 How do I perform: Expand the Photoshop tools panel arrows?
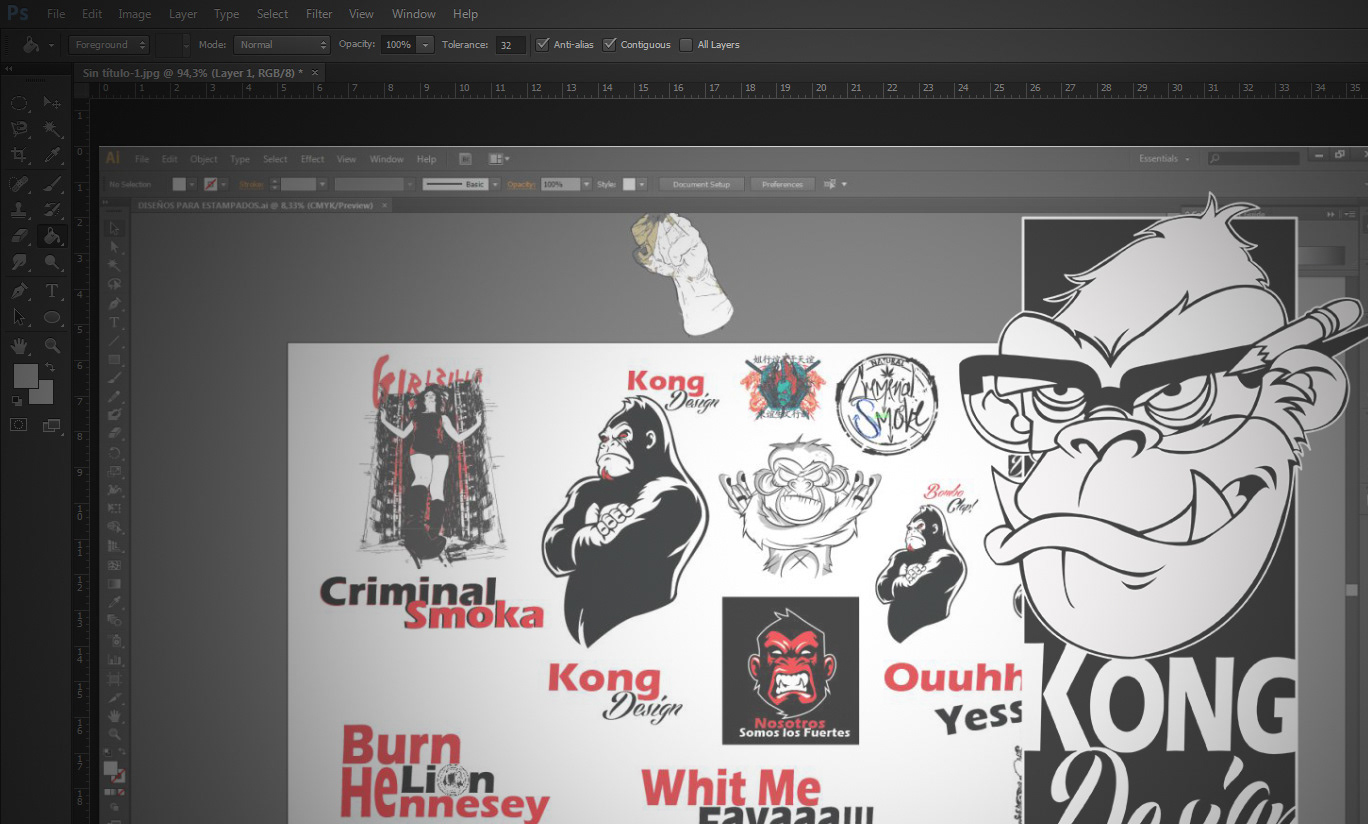pyautogui.click(x=8, y=69)
